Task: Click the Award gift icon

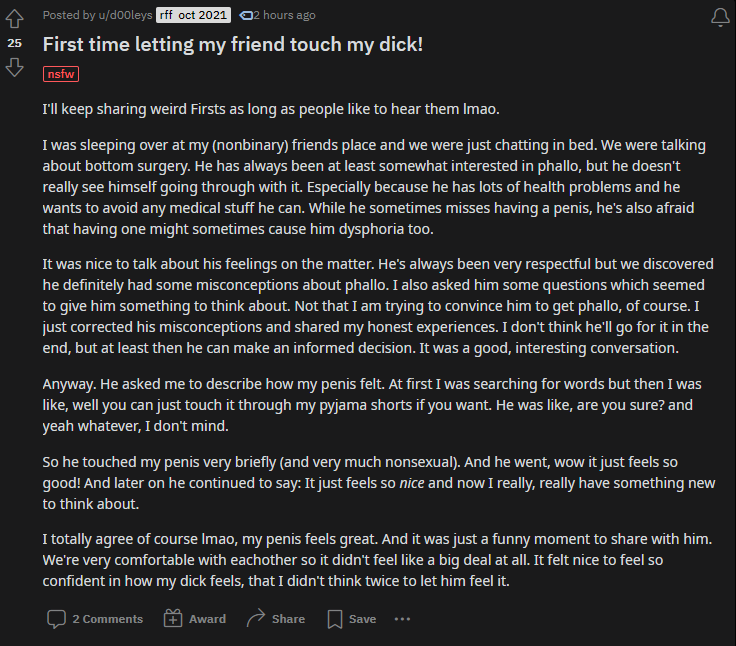Action: click(173, 619)
